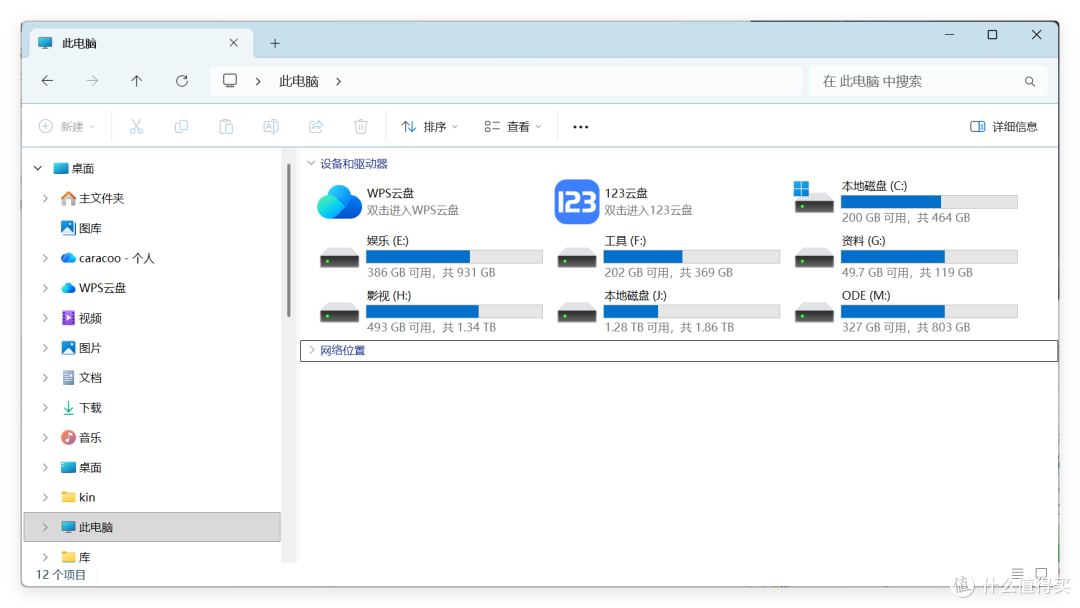Viewport: 1080px width, 608px height.
Task: Open 主文件夹 home in sidebar
Action: [x=92, y=198]
